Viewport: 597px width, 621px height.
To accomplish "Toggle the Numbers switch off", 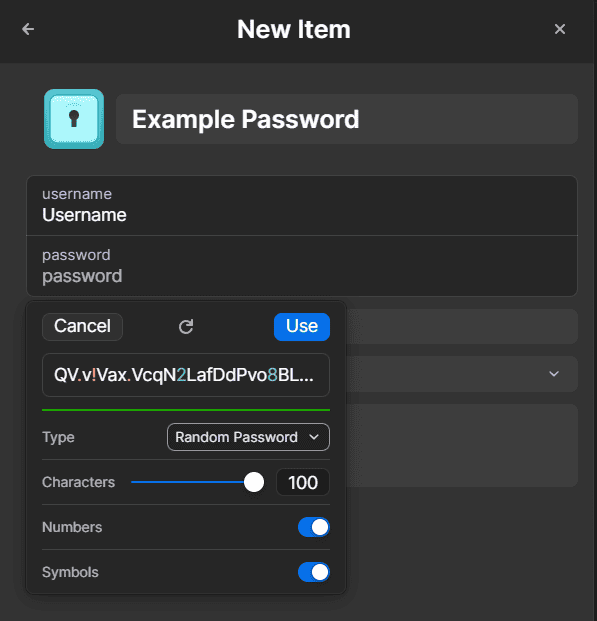I will pos(314,527).
